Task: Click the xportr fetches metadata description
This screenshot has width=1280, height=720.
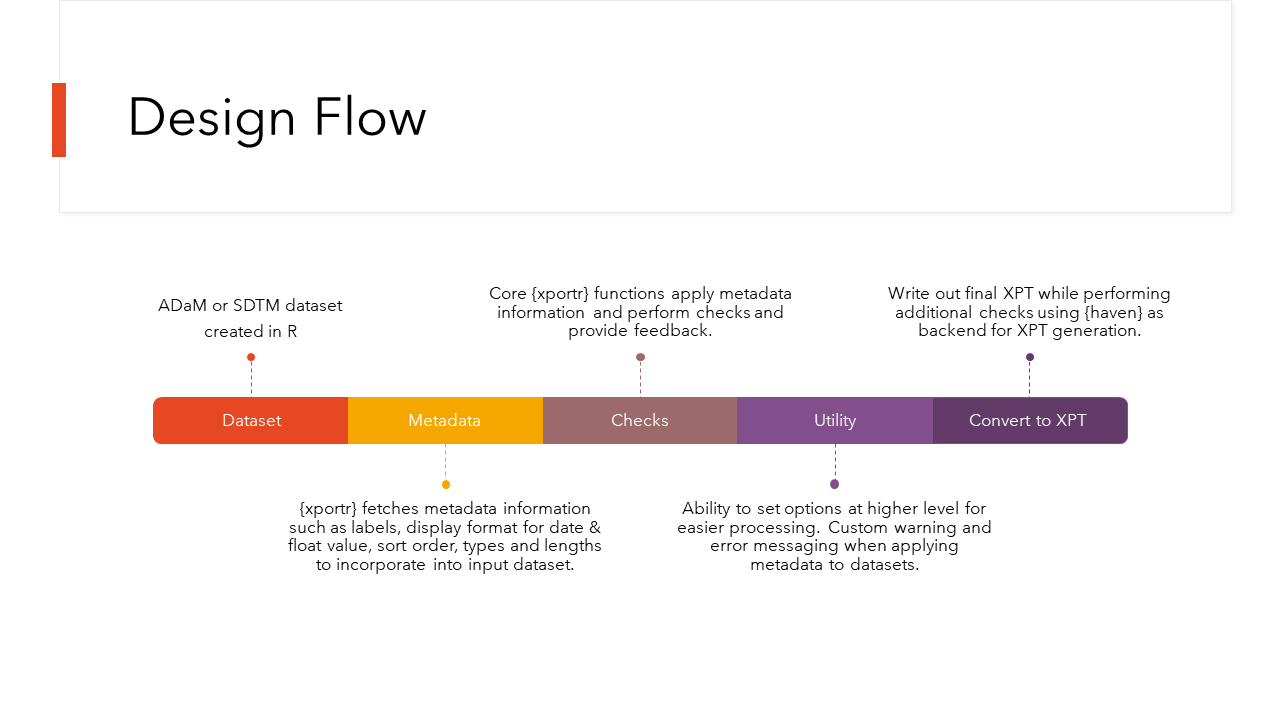Action: tap(445, 537)
